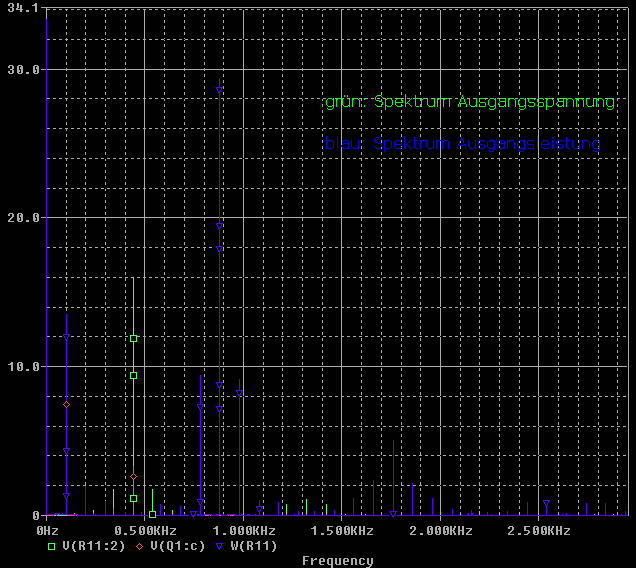Click the green square V(R11:2) legend marker
The width and height of the screenshot is (636, 568).
click(x=52, y=546)
